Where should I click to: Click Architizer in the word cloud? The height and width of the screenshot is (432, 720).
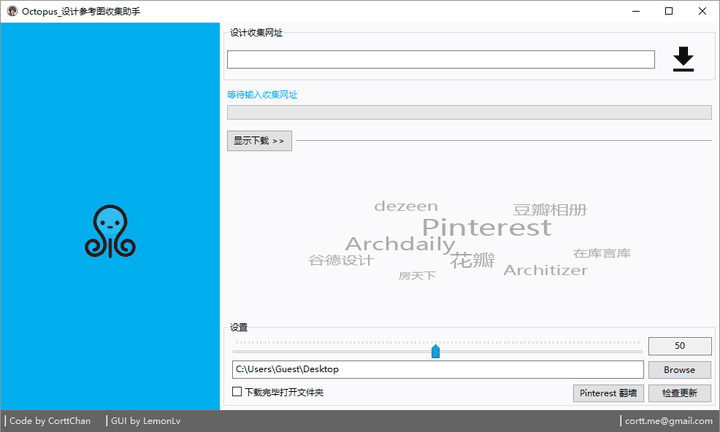point(546,270)
